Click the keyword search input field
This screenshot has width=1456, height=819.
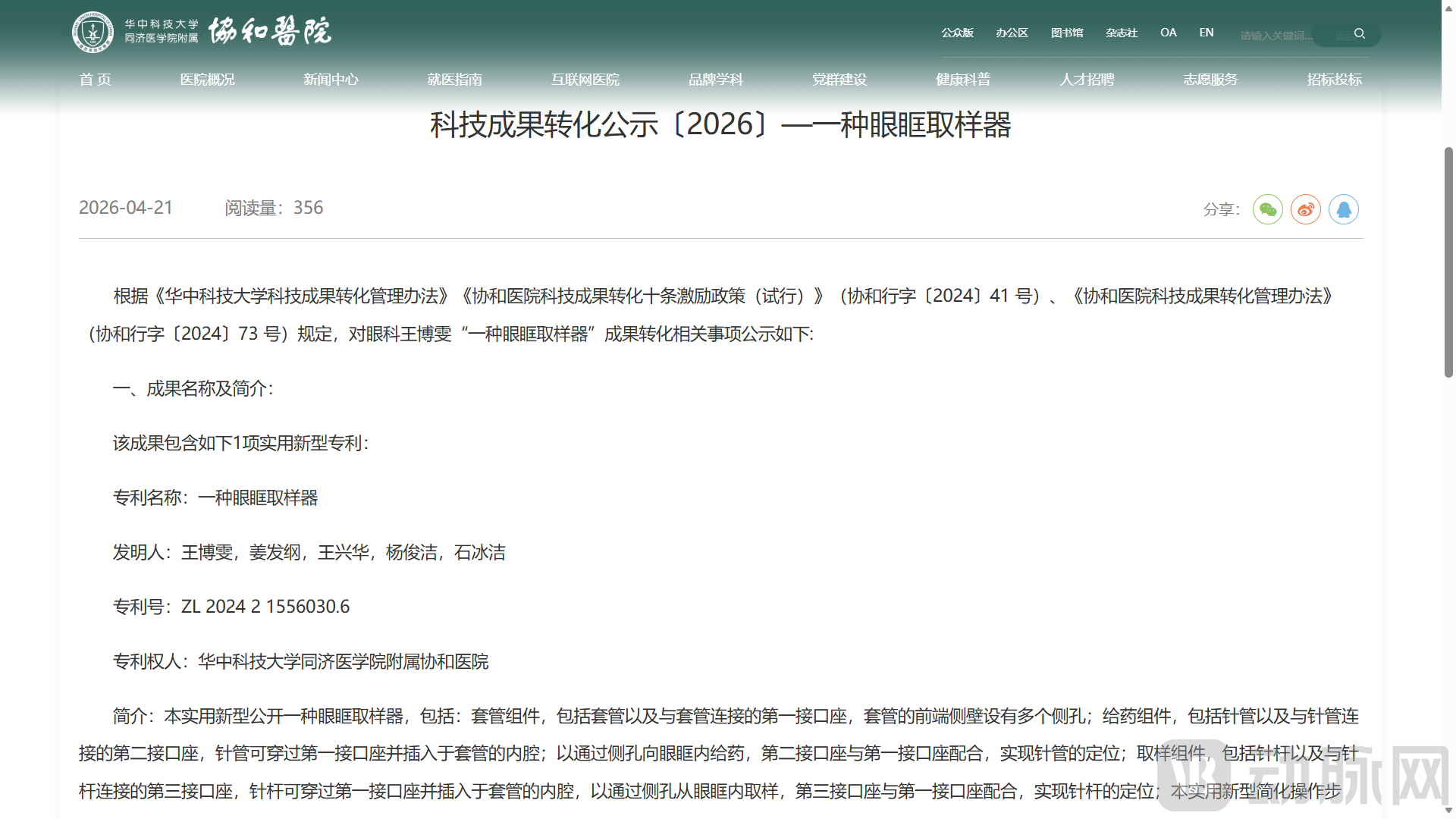coord(1276,36)
